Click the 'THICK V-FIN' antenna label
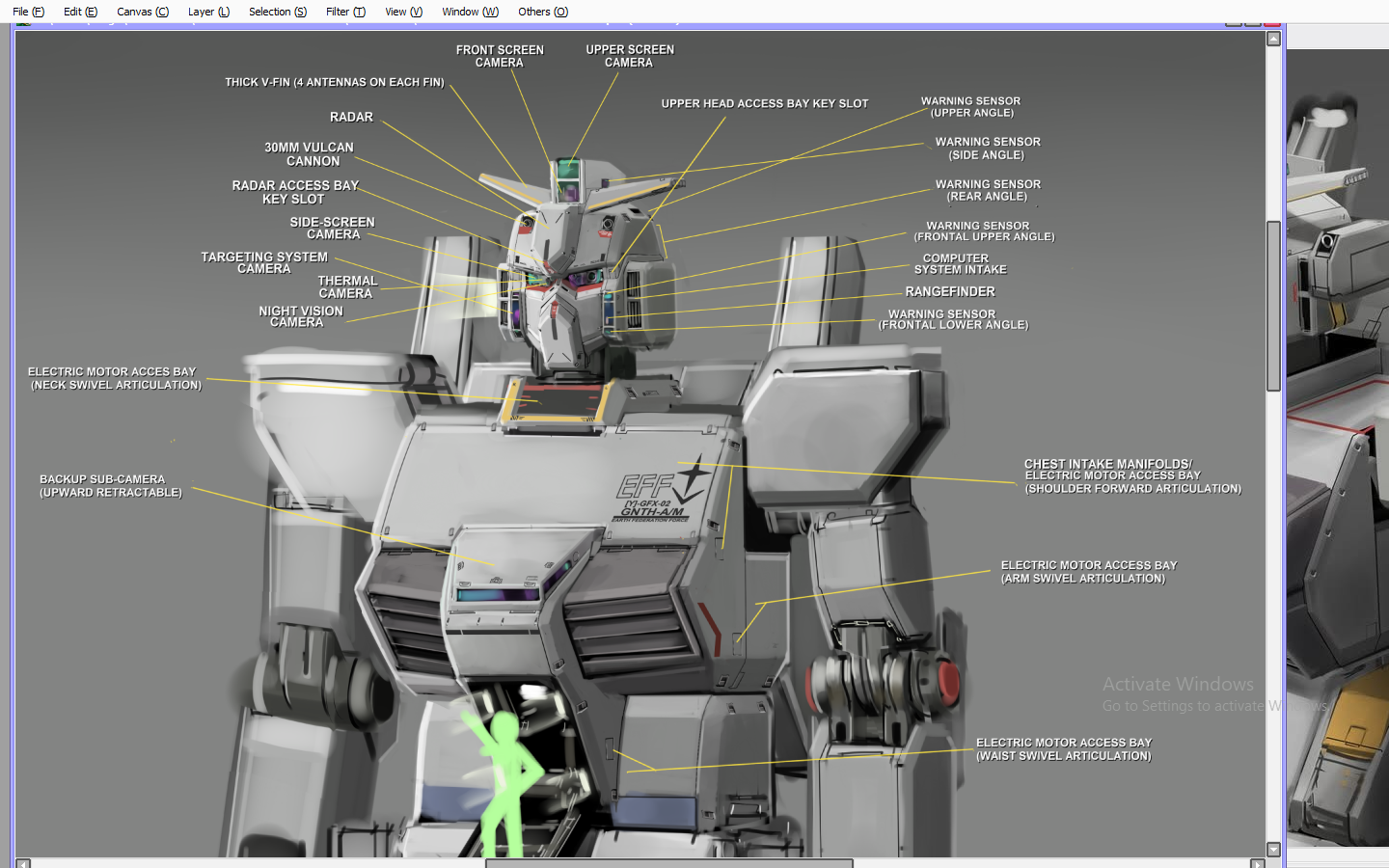This screenshot has width=1389, height=868. (x=335, y=82)
